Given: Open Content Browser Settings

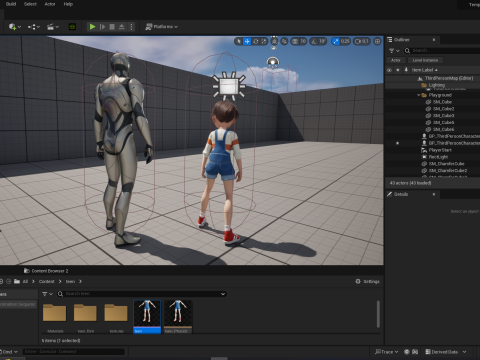Looking at the screenshot, I should click(x=367, y=282).
